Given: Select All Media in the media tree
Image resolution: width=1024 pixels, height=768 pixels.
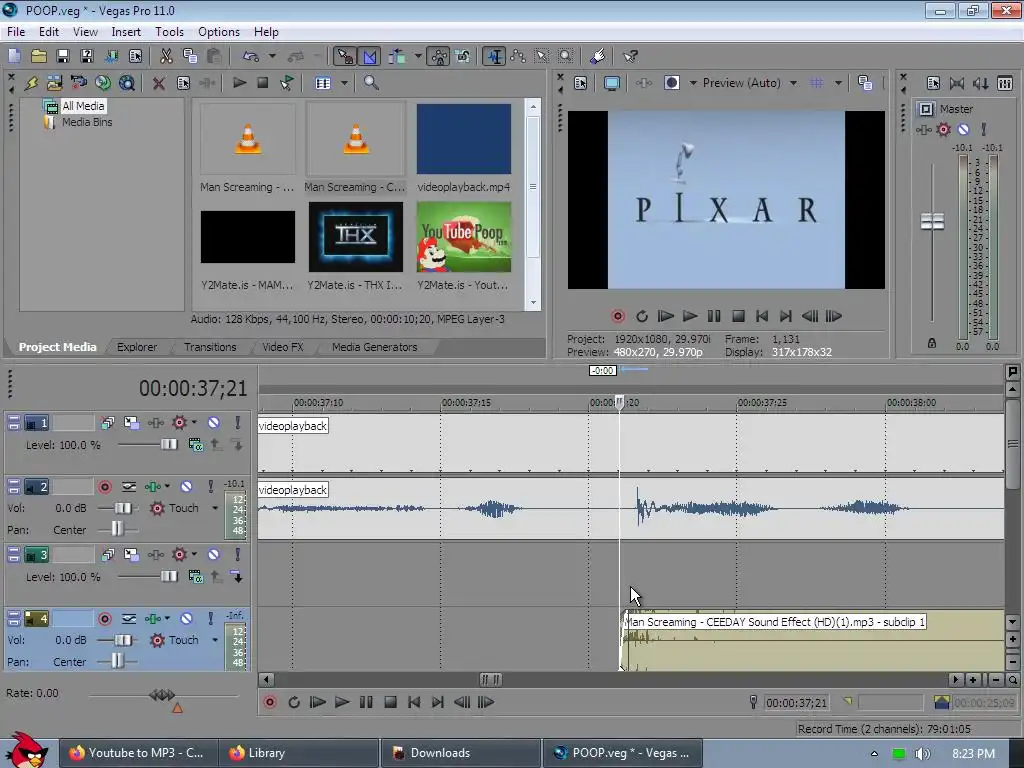Looking at the screenshot, I should pos(83,106).
